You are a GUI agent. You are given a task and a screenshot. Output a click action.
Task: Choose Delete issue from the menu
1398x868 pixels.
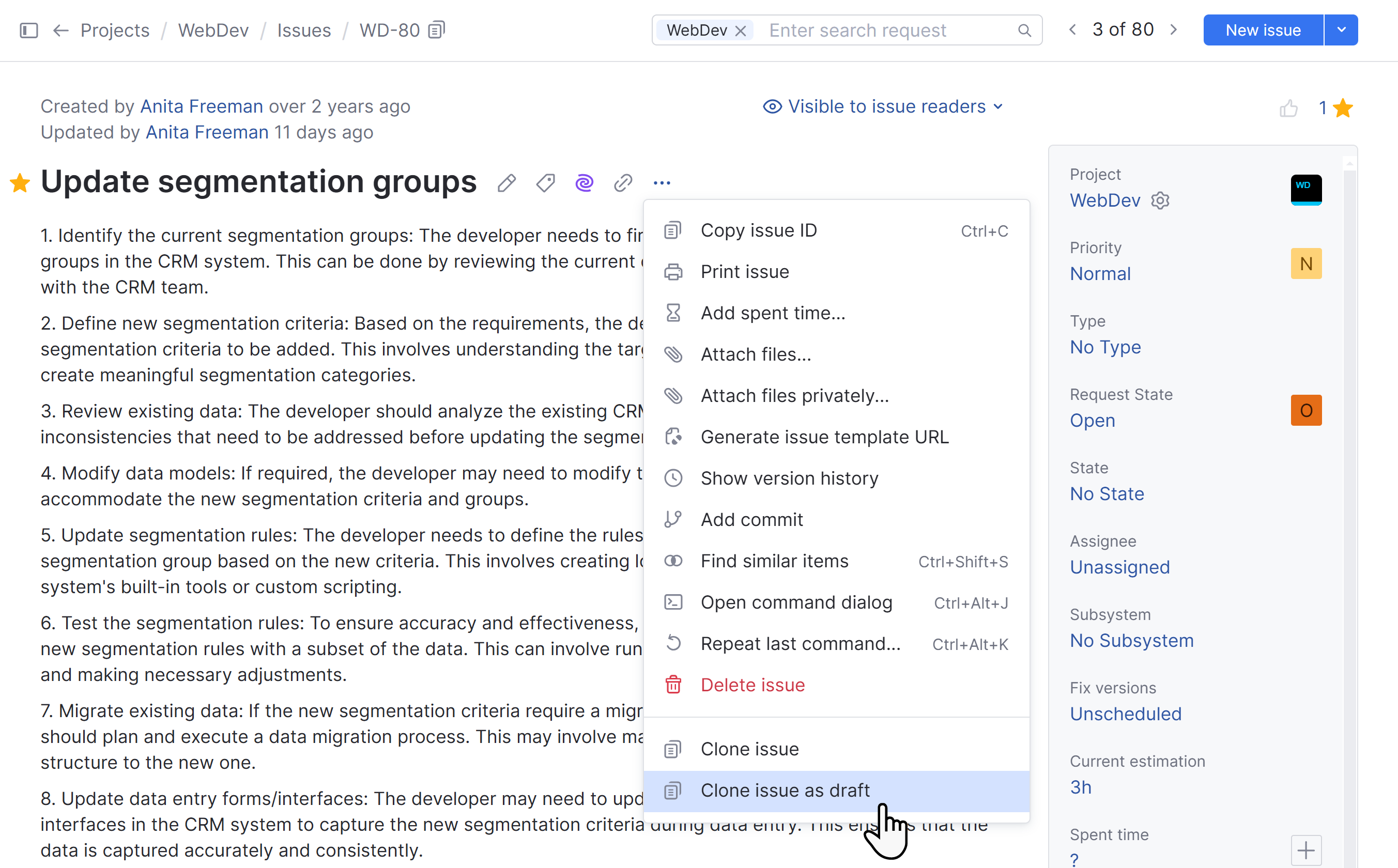[x=752, y=685]
